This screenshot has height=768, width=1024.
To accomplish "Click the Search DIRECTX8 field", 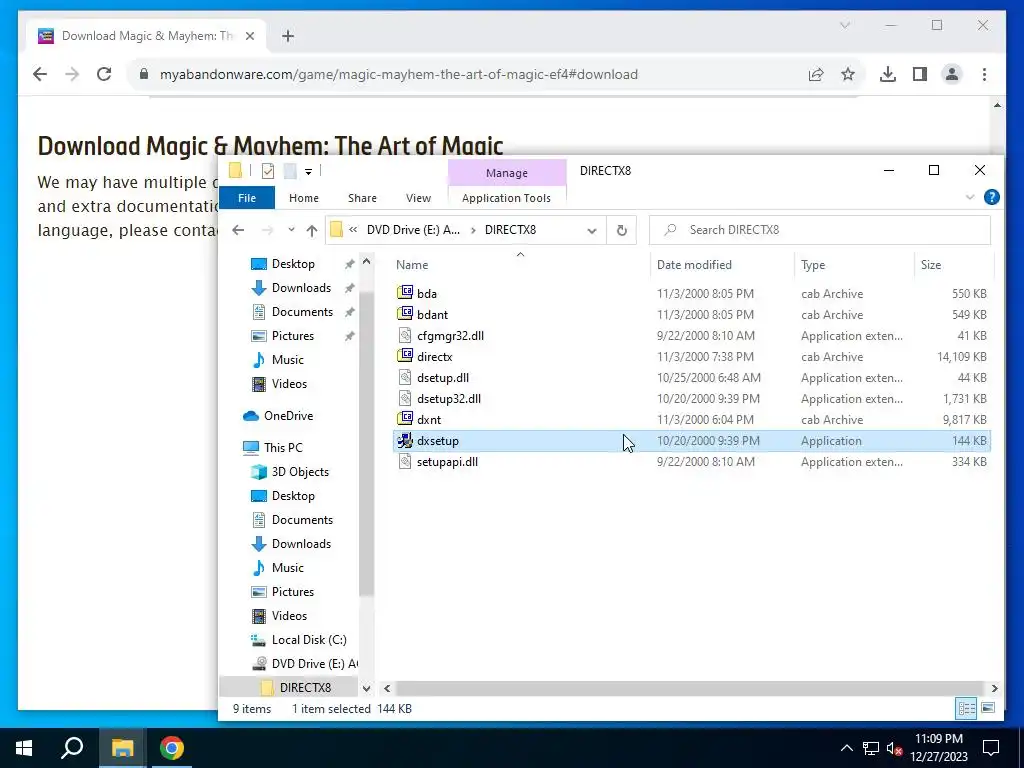I will 820,230.
